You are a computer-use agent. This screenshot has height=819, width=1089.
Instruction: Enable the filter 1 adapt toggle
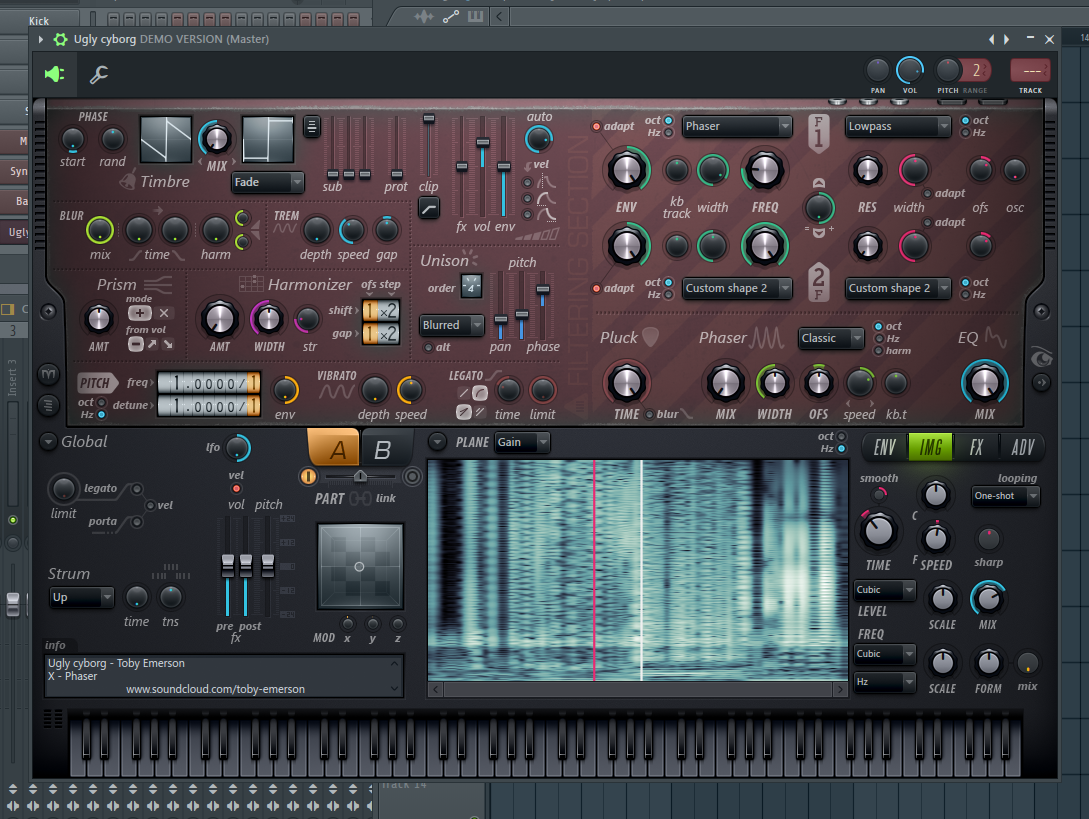coord(596,126)
